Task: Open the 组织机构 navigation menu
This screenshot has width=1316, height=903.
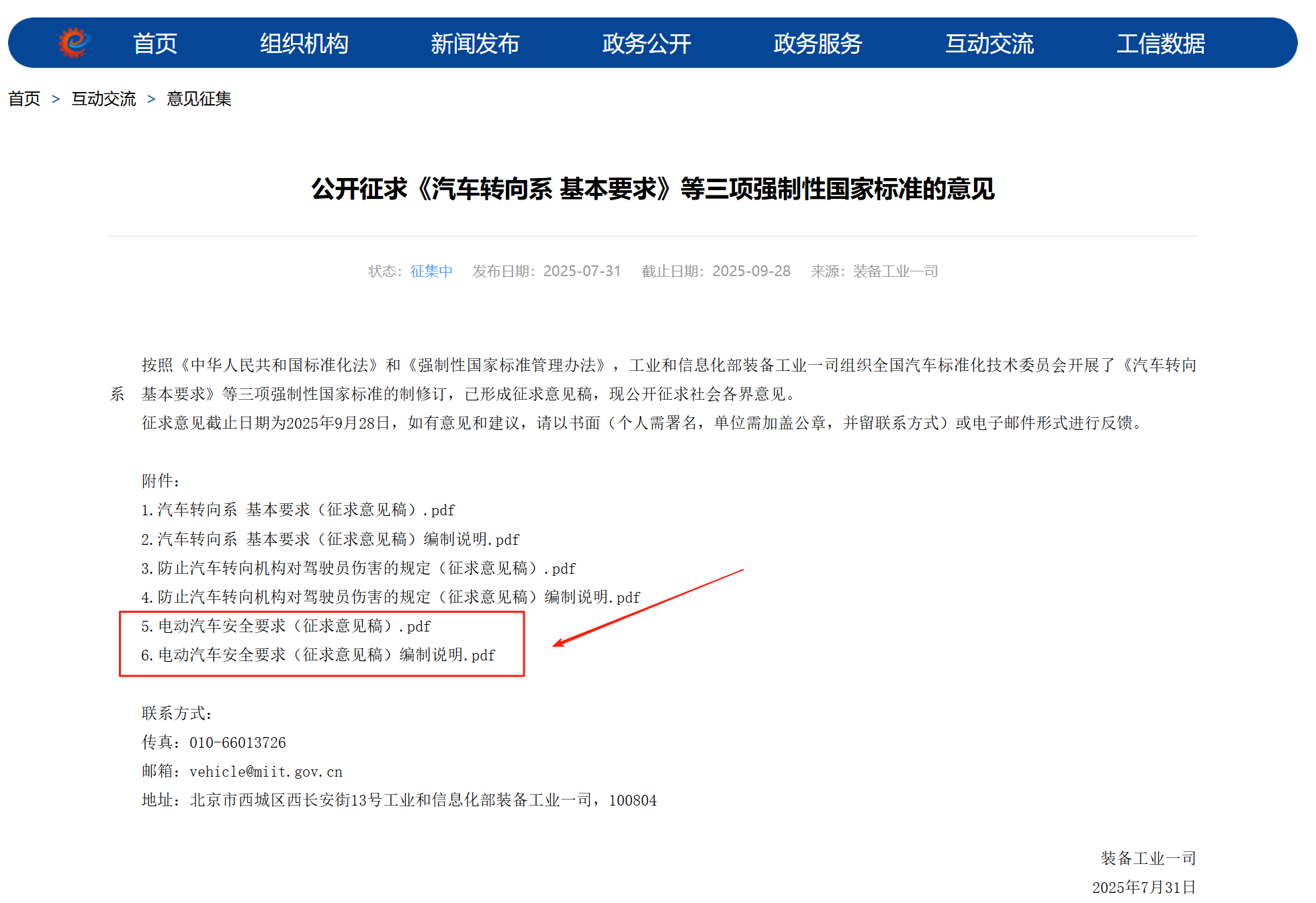Action: coord(304,44)
